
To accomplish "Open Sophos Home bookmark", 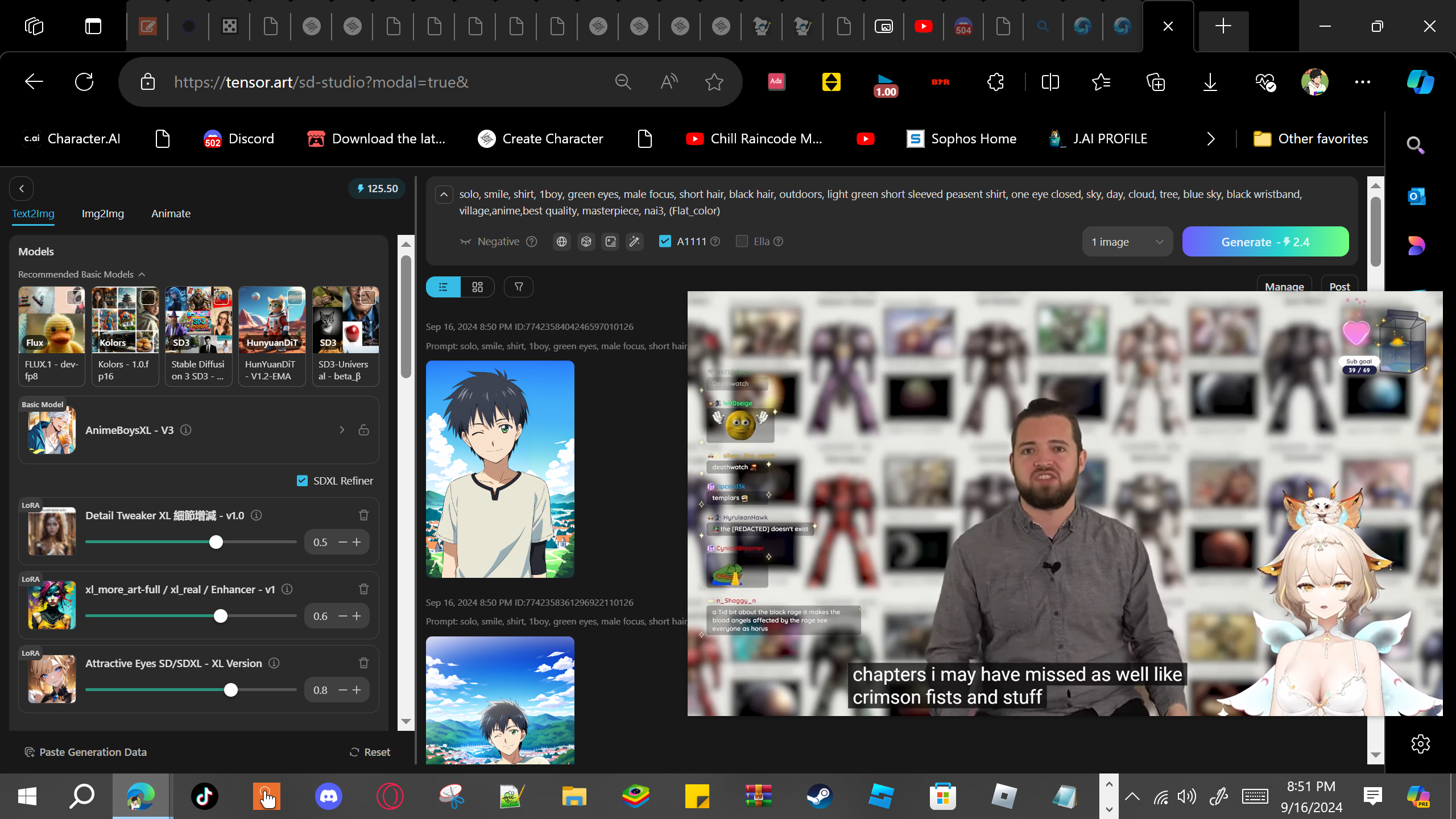I will 961,139.
